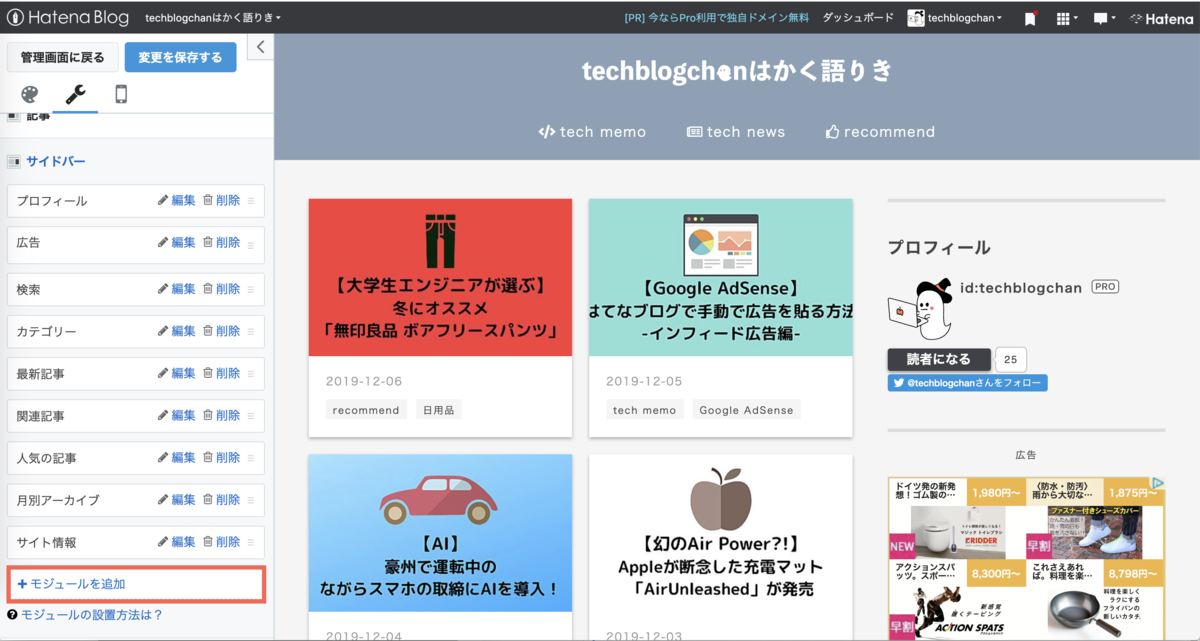1200x641 pixels.
Task: Click drag handle of サイト情報 module
Action: pyautogui.click(x=251, y=543)
